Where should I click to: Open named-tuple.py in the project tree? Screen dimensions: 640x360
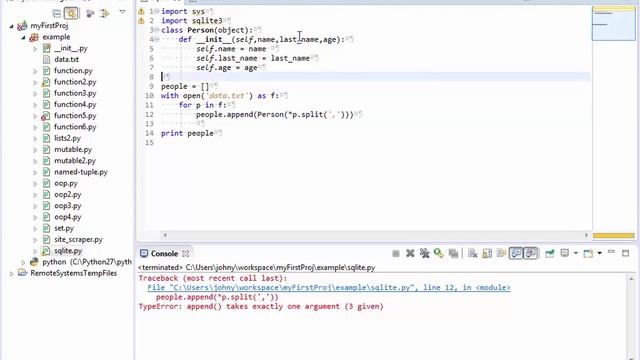(81, 172)
